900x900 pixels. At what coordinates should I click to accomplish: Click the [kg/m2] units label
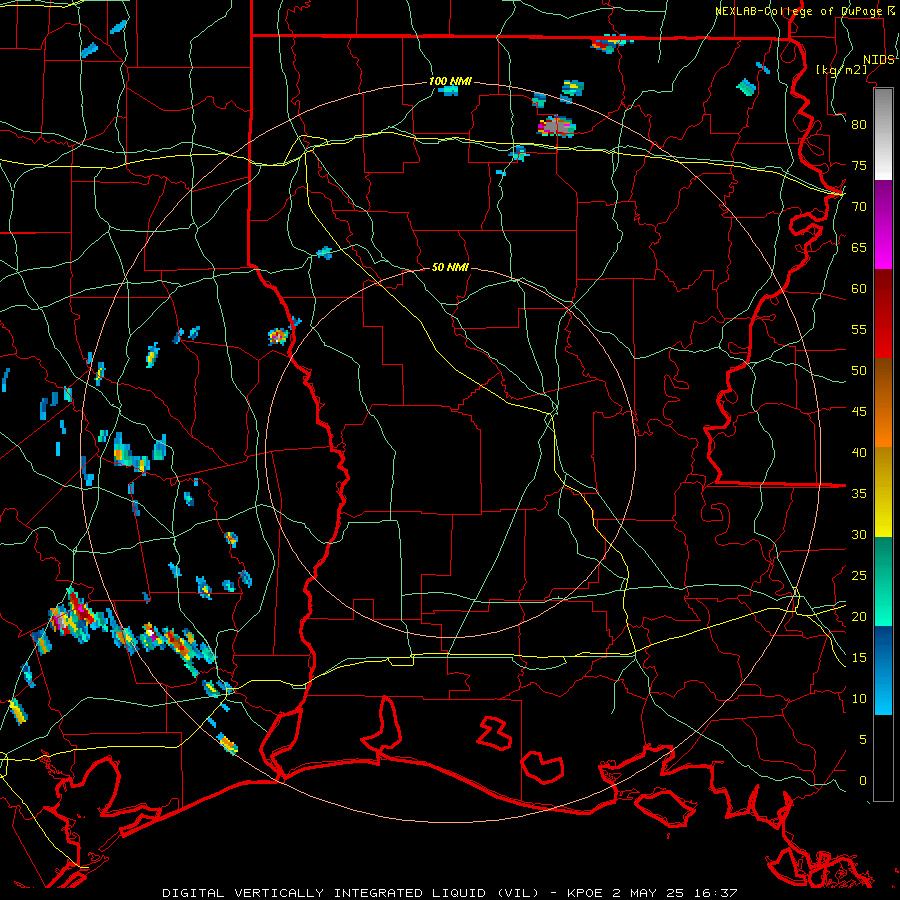[841, 69]
